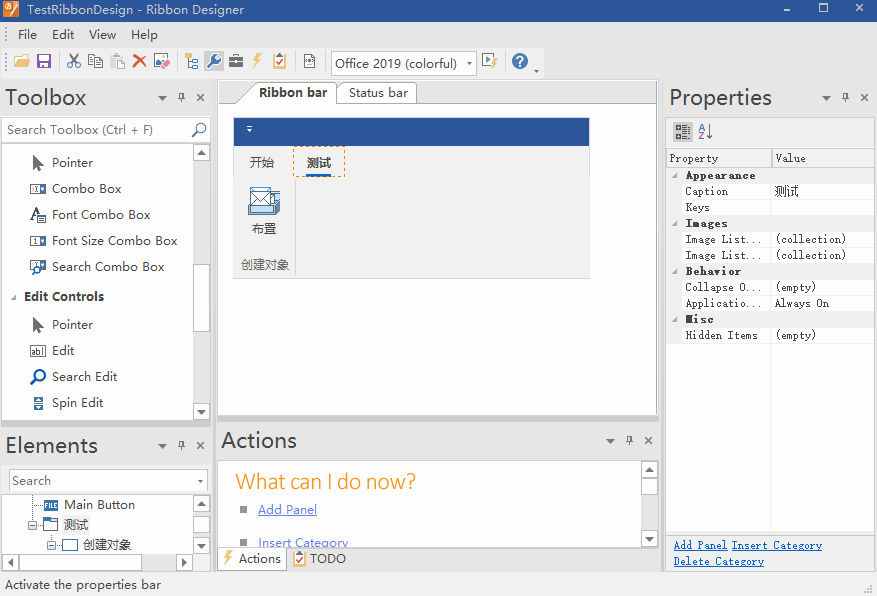Viewport: 877px width, 596px height.
Task: Switch Properties to alphabetical sort
Action: [705, 132]
